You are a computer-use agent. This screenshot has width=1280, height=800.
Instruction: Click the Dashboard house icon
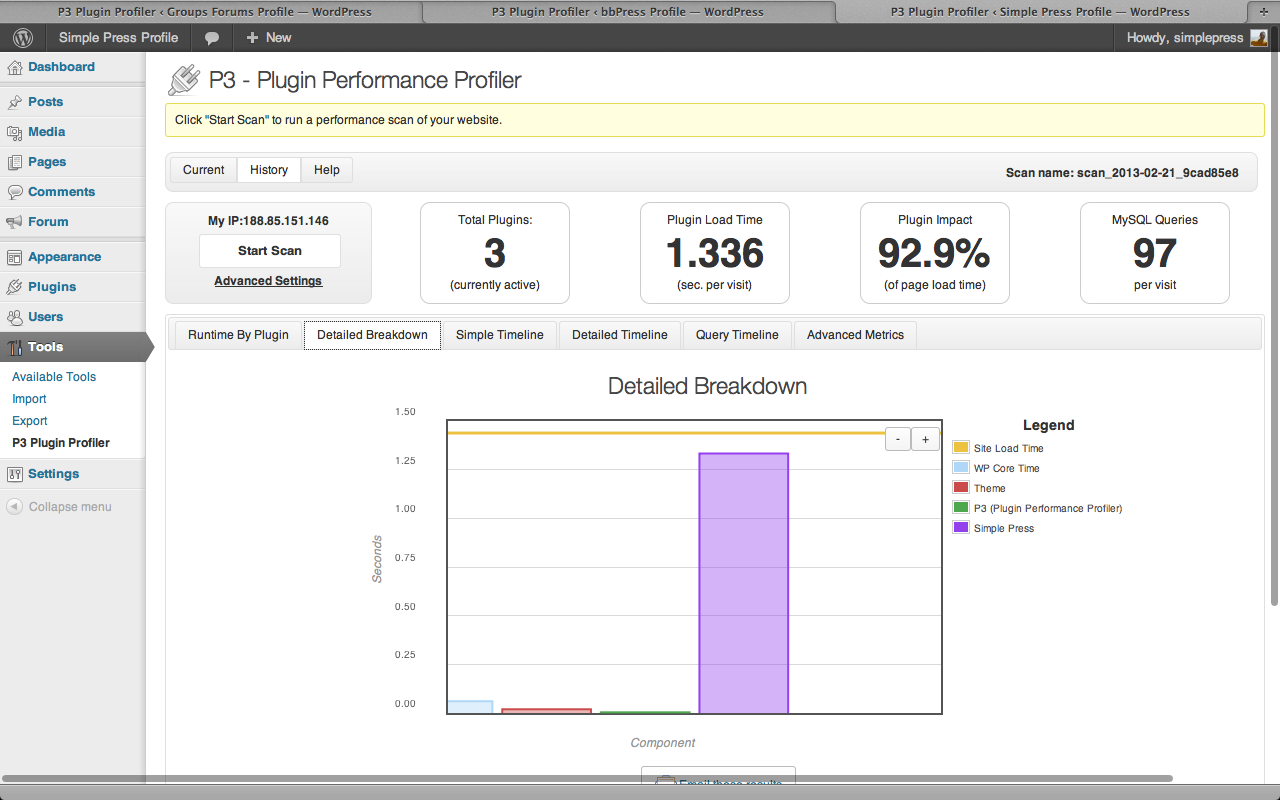(15, 68)
